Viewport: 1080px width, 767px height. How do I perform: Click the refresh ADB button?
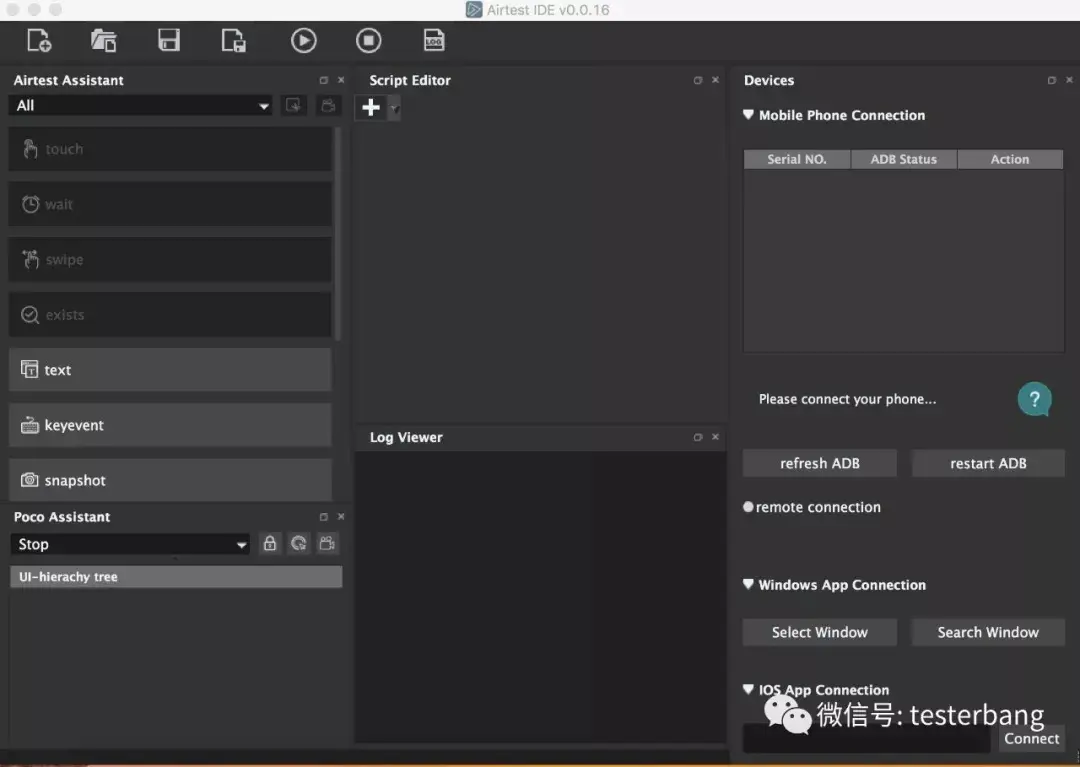(820, 463)
